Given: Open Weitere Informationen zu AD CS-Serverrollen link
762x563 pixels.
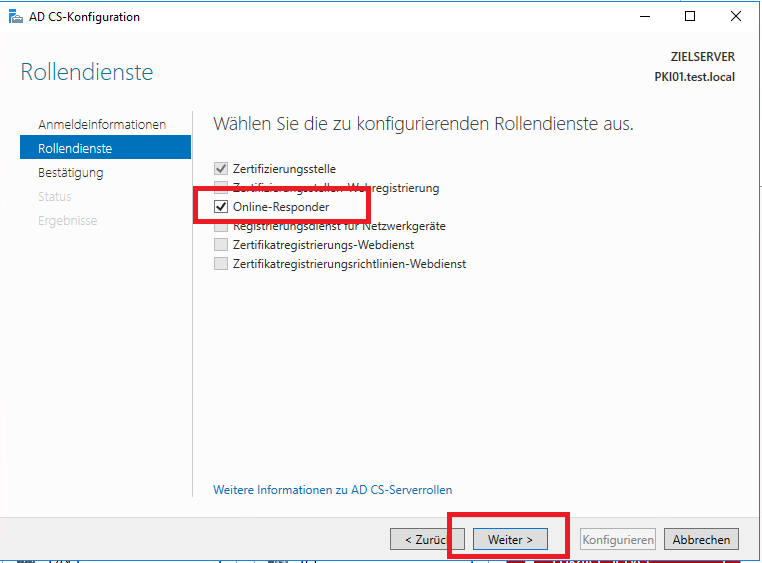Looking at the screenshot, I should [x=332, y=490].
